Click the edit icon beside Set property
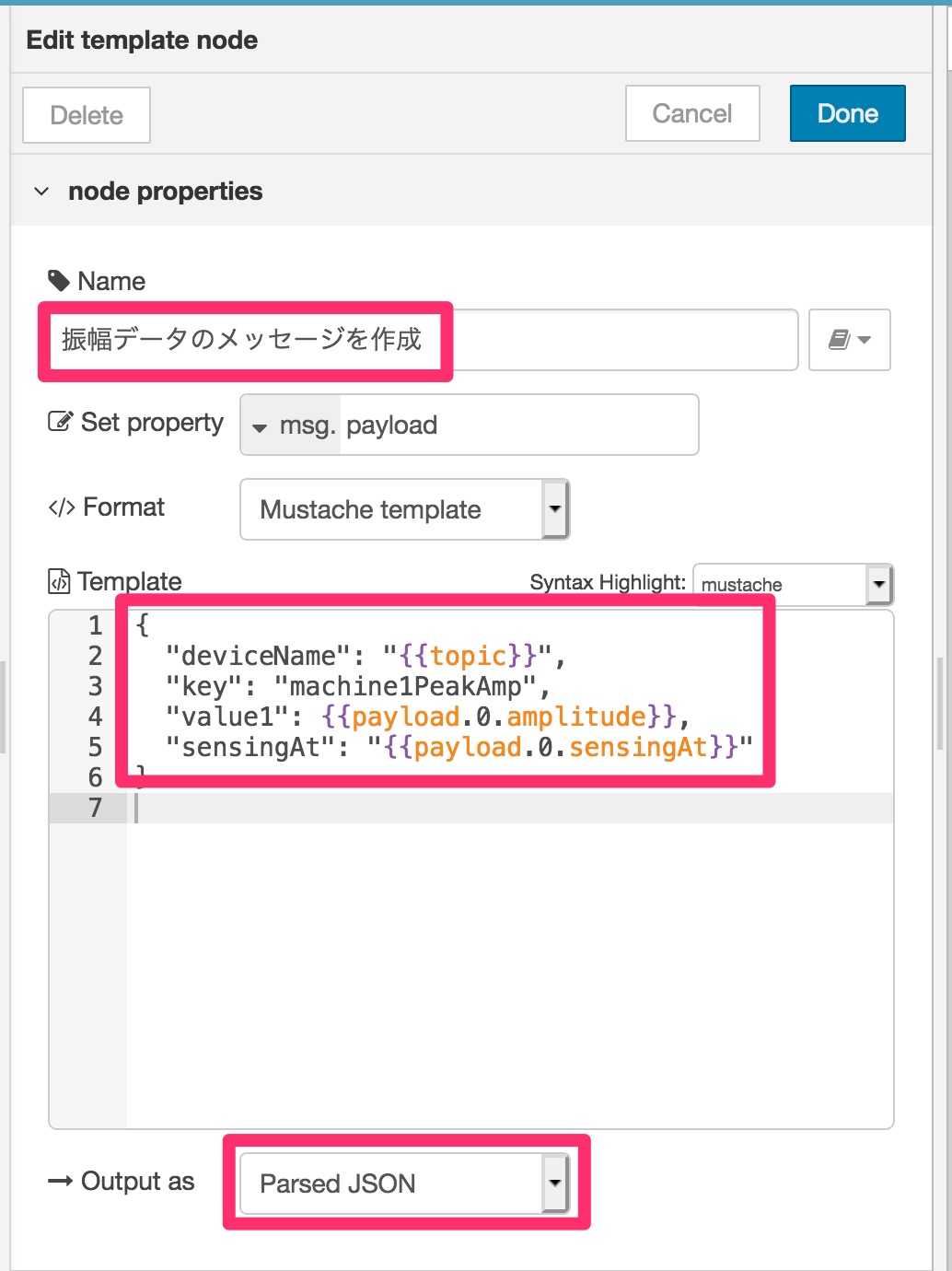The height and width of the screenshot is (1271, 952). pos(60,422)
